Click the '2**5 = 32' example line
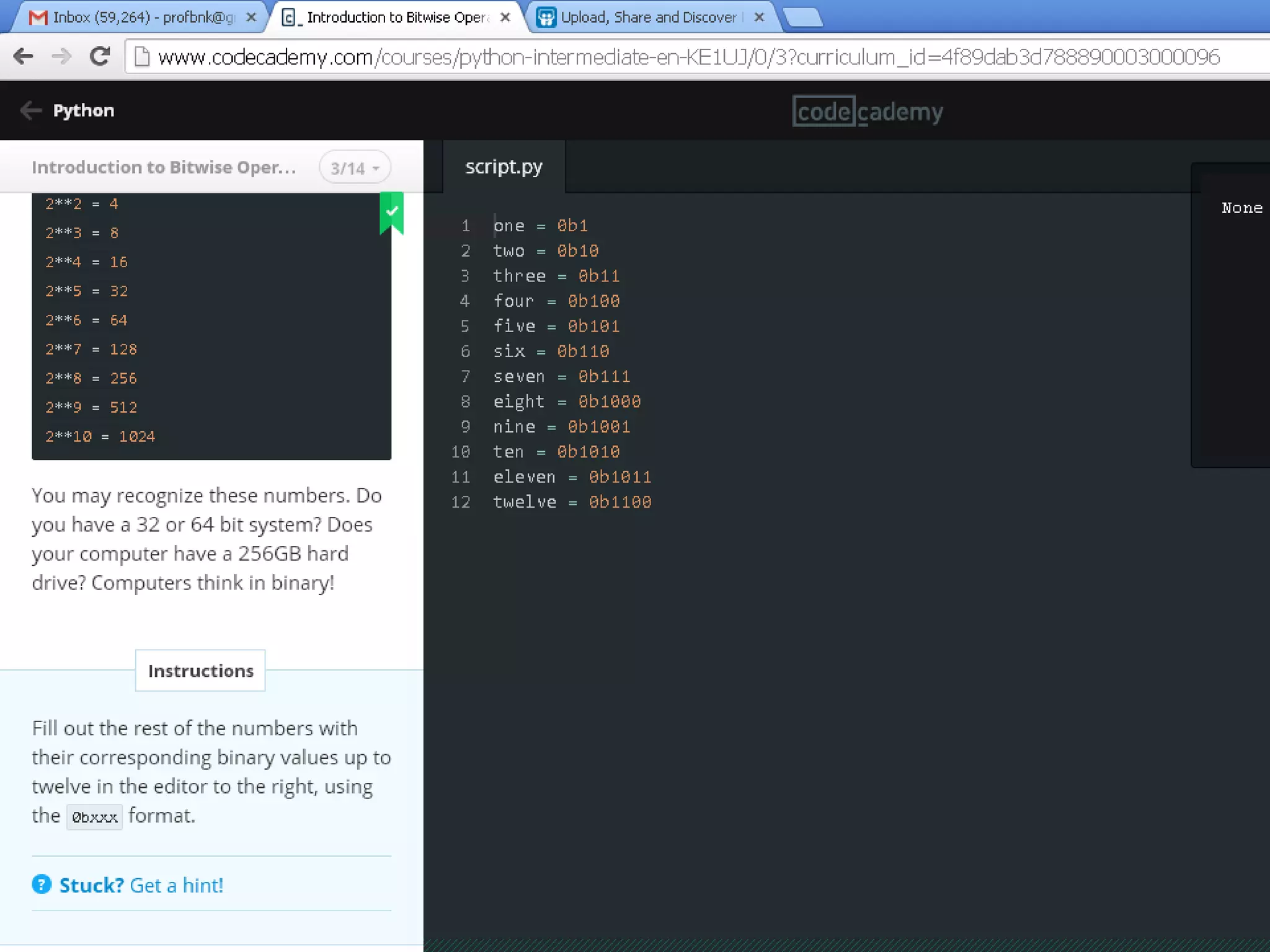 pyautogui.click(x=86, y=291)
